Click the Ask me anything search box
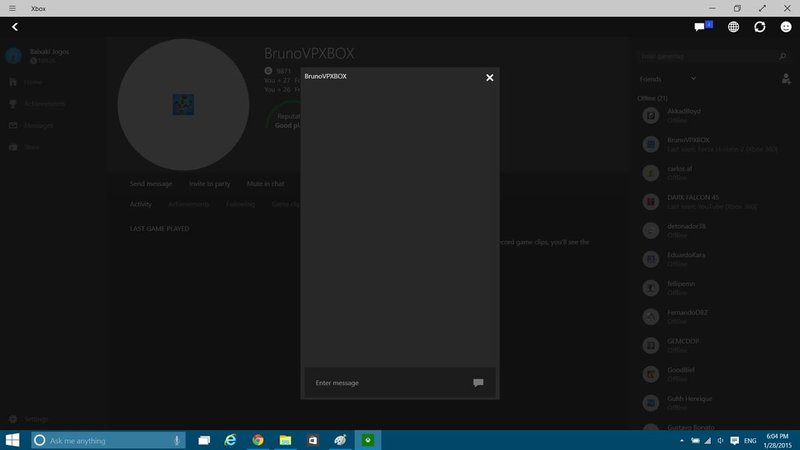Image resolution: width=800 pixels, height=450 pixels. 108,440
